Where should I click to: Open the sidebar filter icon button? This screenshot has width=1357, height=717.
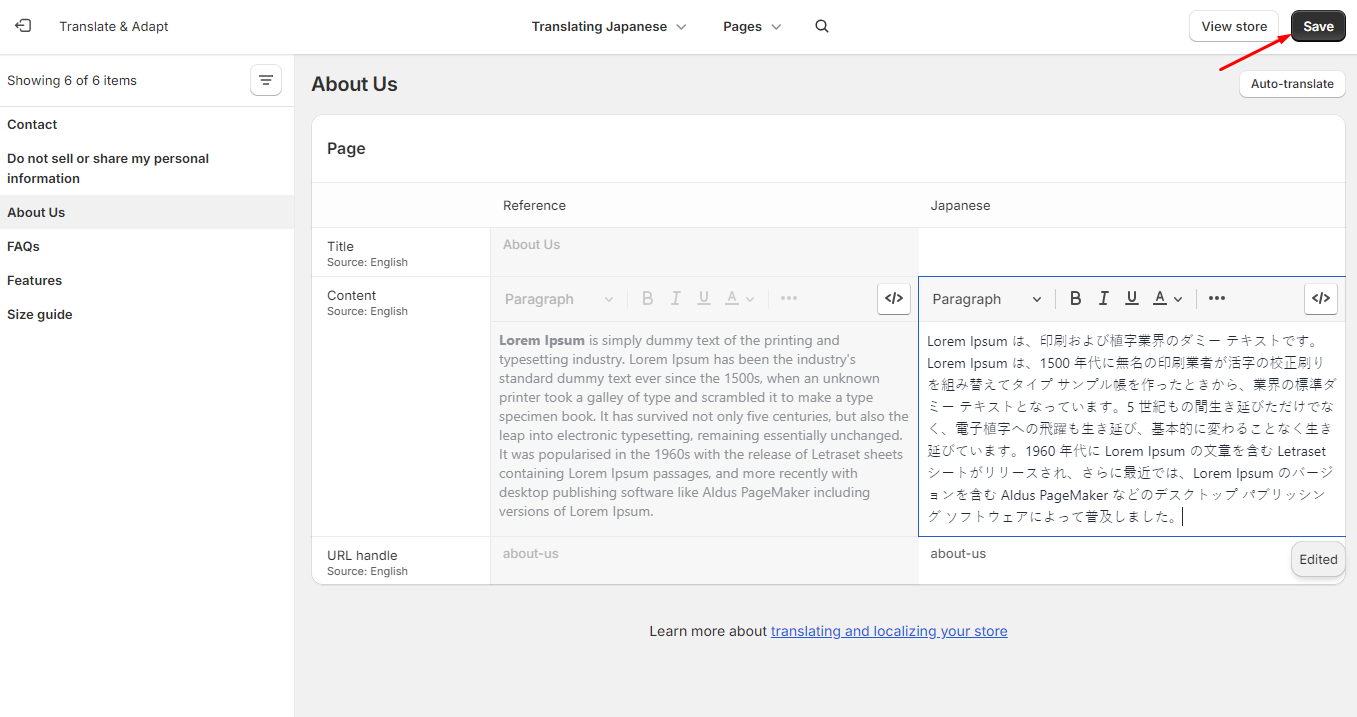click(266, 81)
